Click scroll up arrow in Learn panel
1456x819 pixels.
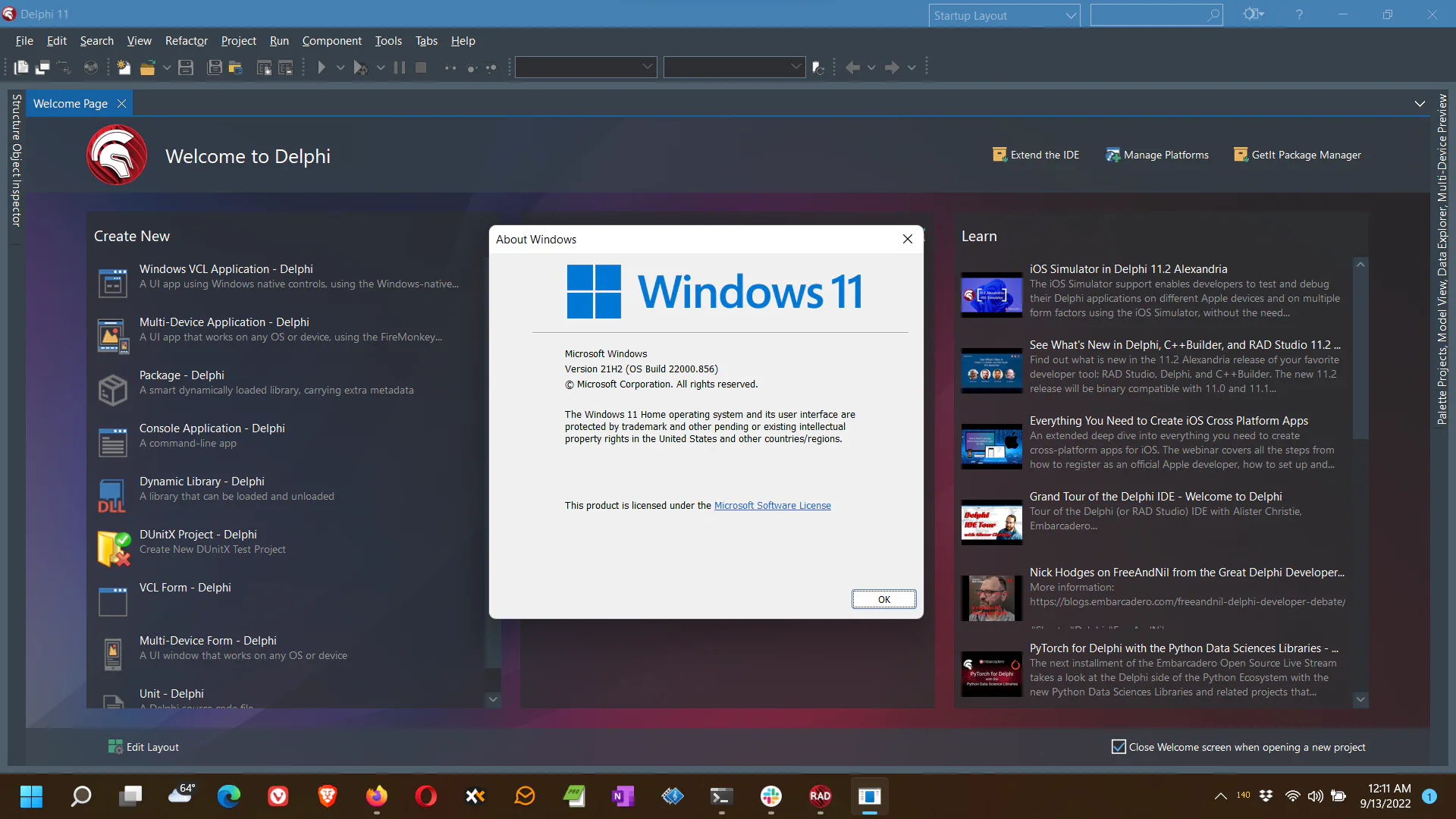1360,265
